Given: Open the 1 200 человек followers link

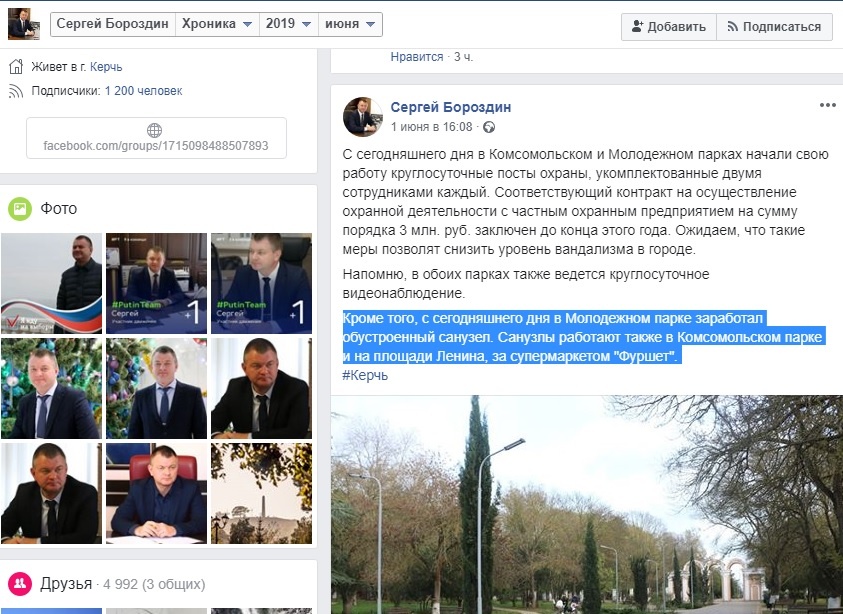Looking at the screenshot, I should coord(143,91).
